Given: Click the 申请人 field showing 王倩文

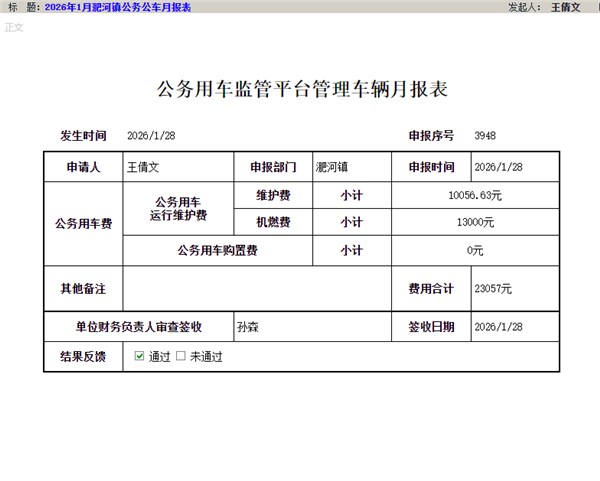Looking at the screenshot, I should (176, 167).
